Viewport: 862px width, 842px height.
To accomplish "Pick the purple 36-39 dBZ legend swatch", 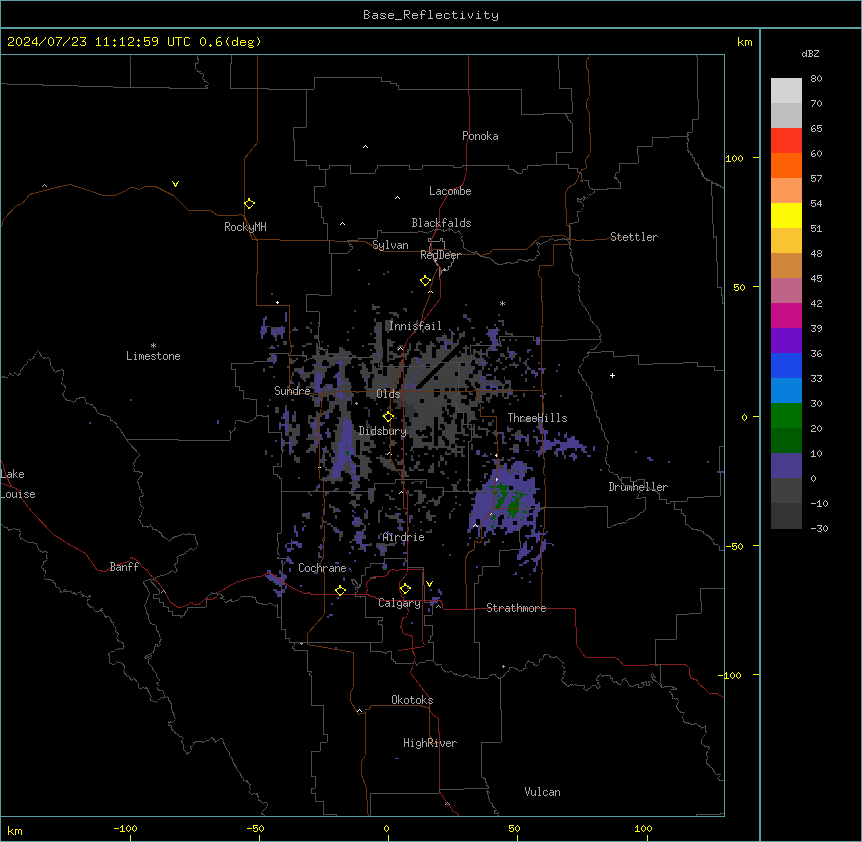I will (x=786, y=341).
